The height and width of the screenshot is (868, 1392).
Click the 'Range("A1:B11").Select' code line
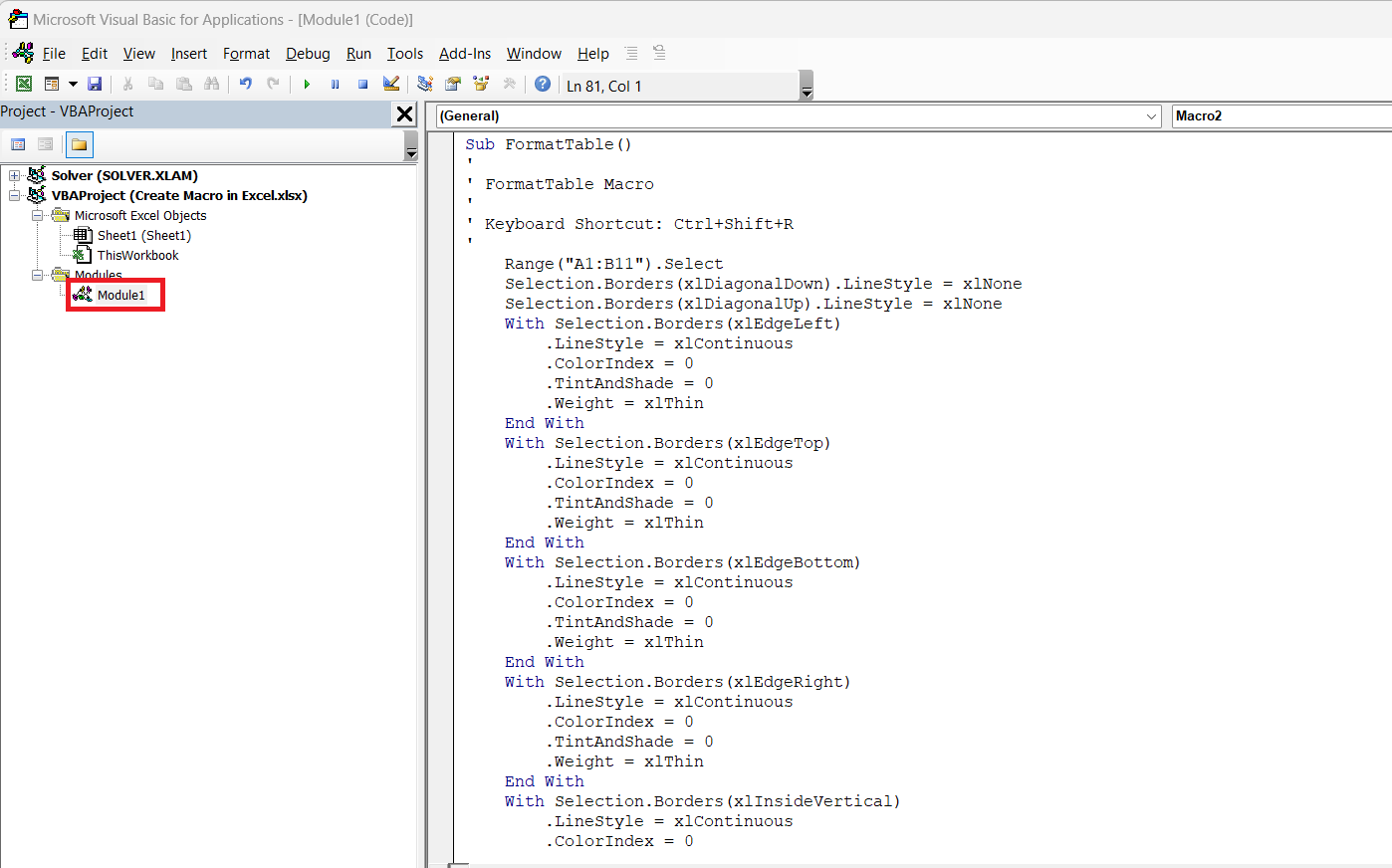[x=614, y=264]
